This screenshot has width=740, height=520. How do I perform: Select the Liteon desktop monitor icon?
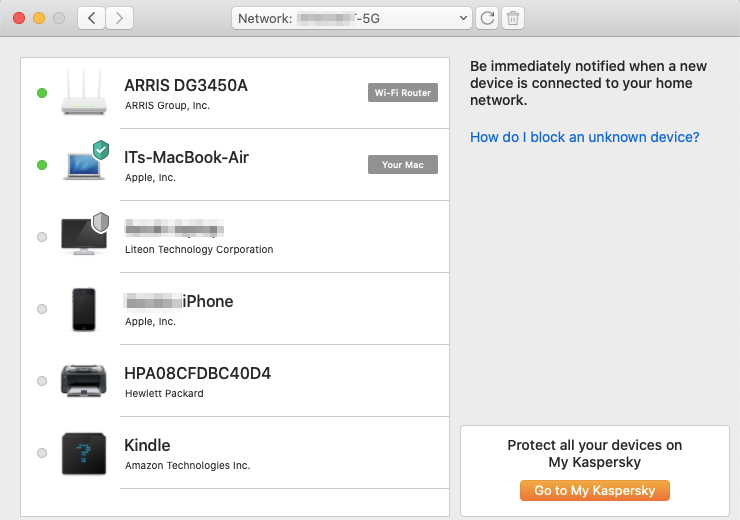pos(84,237)
